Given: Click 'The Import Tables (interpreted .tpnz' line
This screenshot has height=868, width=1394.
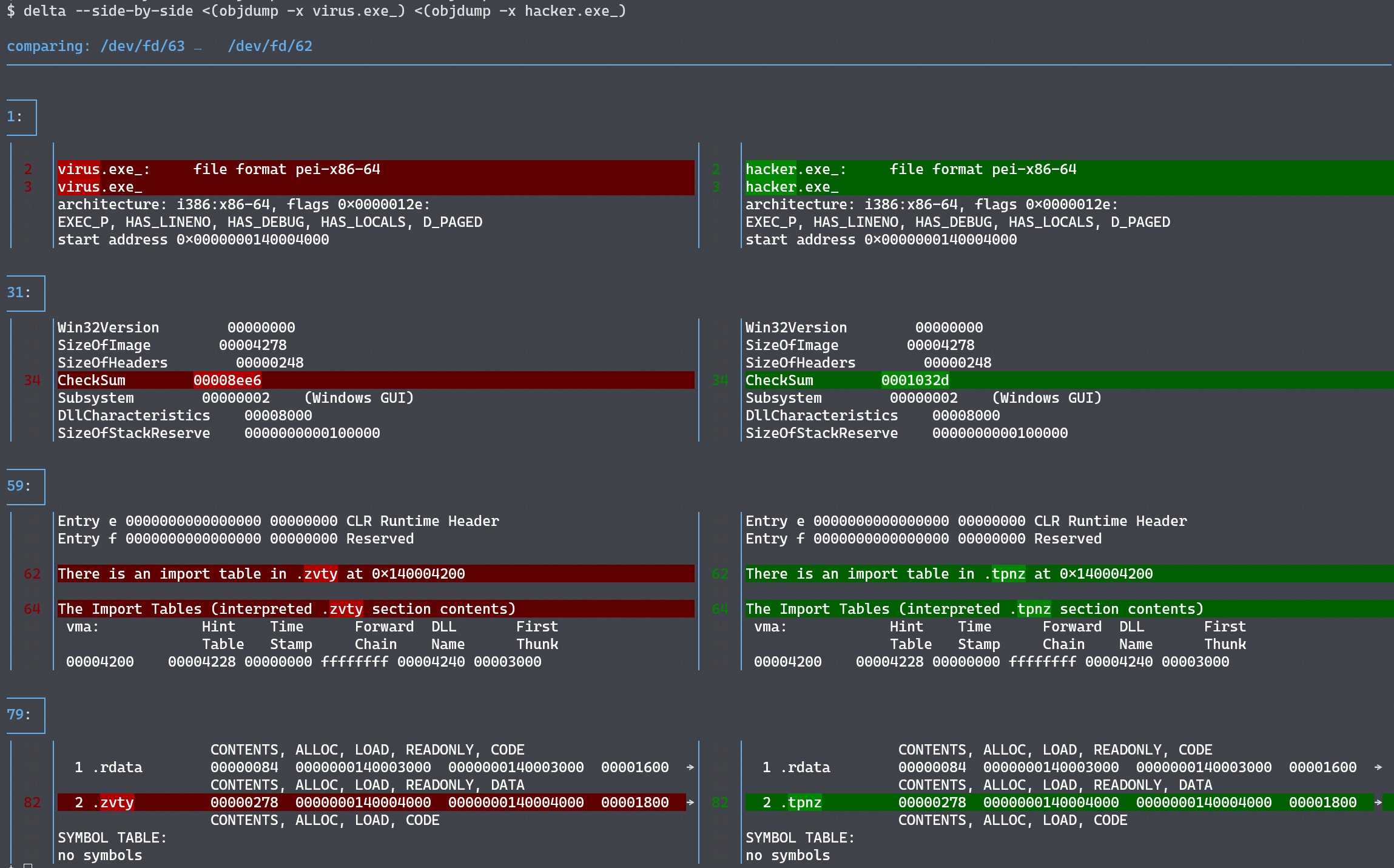Looking at the screenshot, I should pyautogui.click(x=1069, y=609).
